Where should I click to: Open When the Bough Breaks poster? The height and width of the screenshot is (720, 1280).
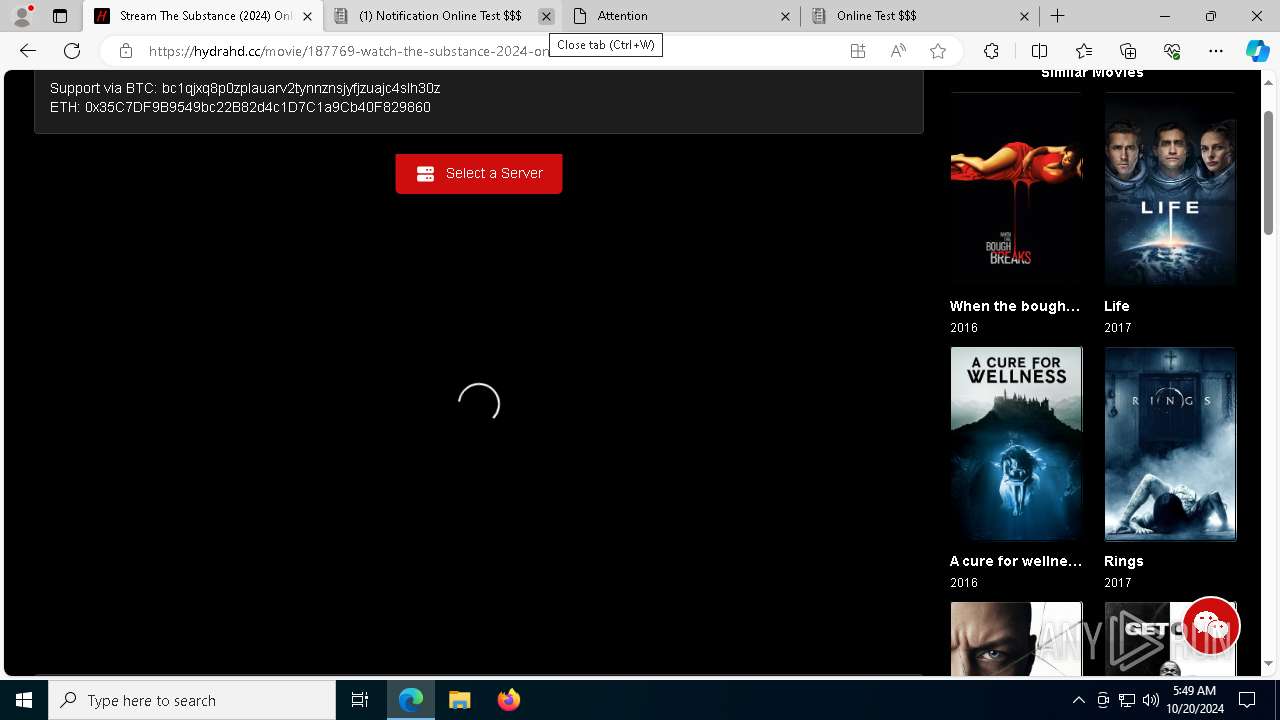point(1016,190)
